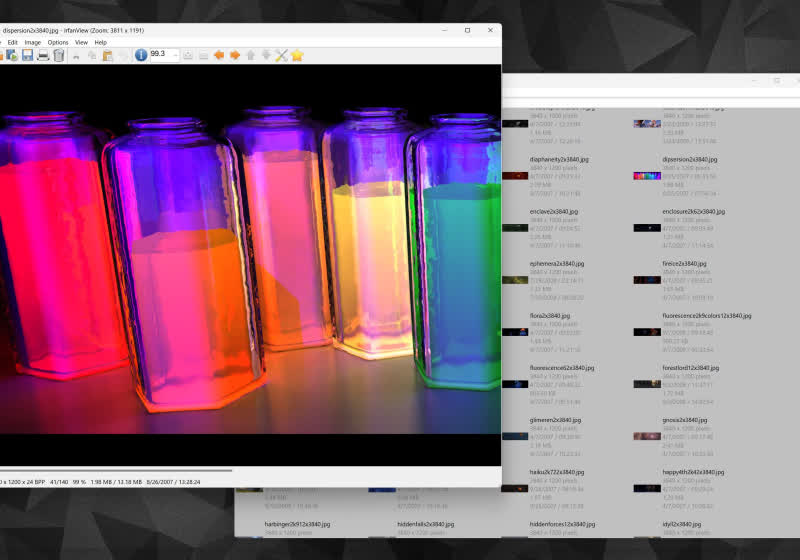Open IrfanView settings tools icon
The height and width of the screenshot is (560, 800).
click(x=282, y=55)
